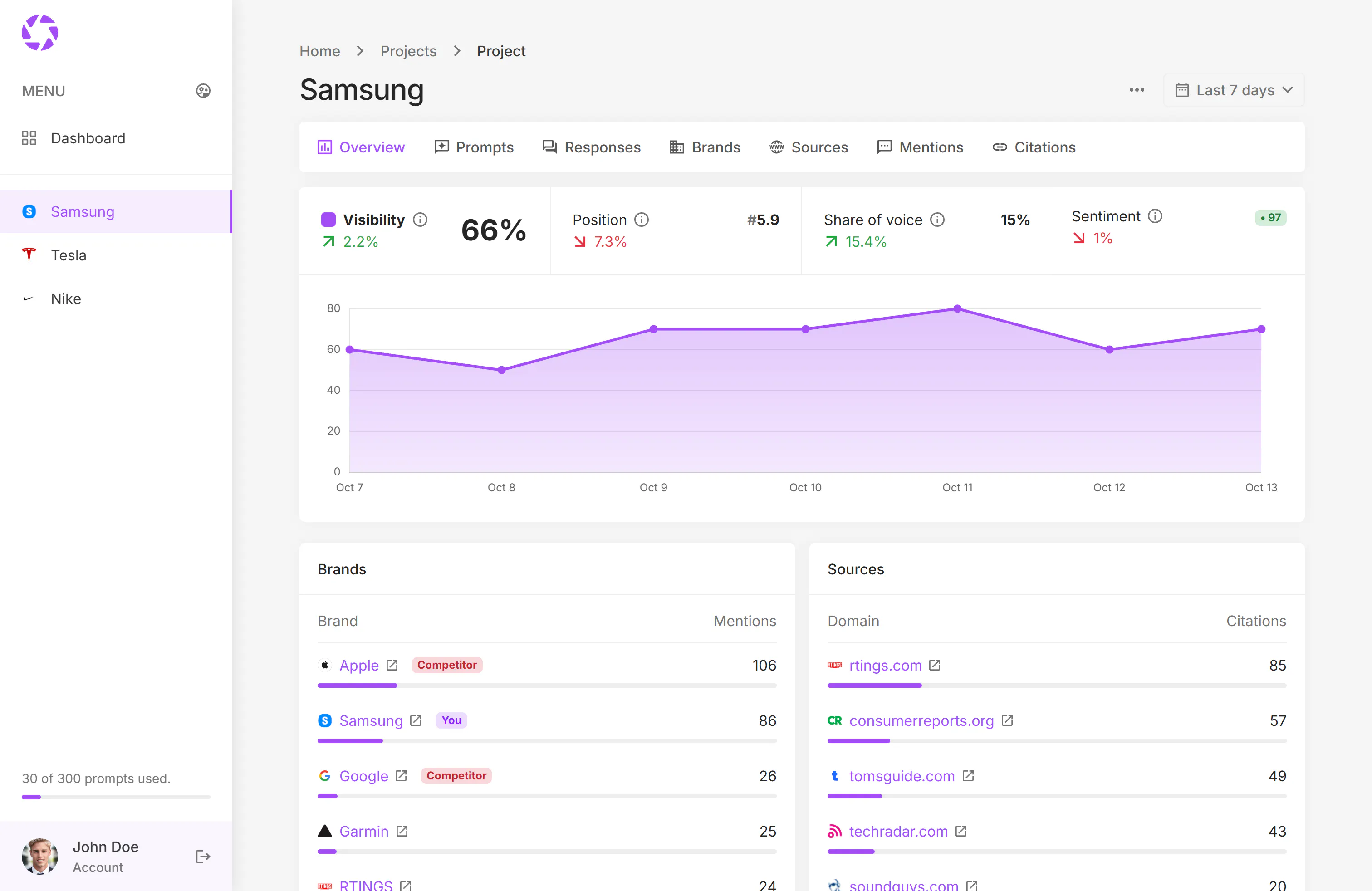1372x891 pixels.
Task: Go to the Mentions tab
Action: (x=920, y=147)
